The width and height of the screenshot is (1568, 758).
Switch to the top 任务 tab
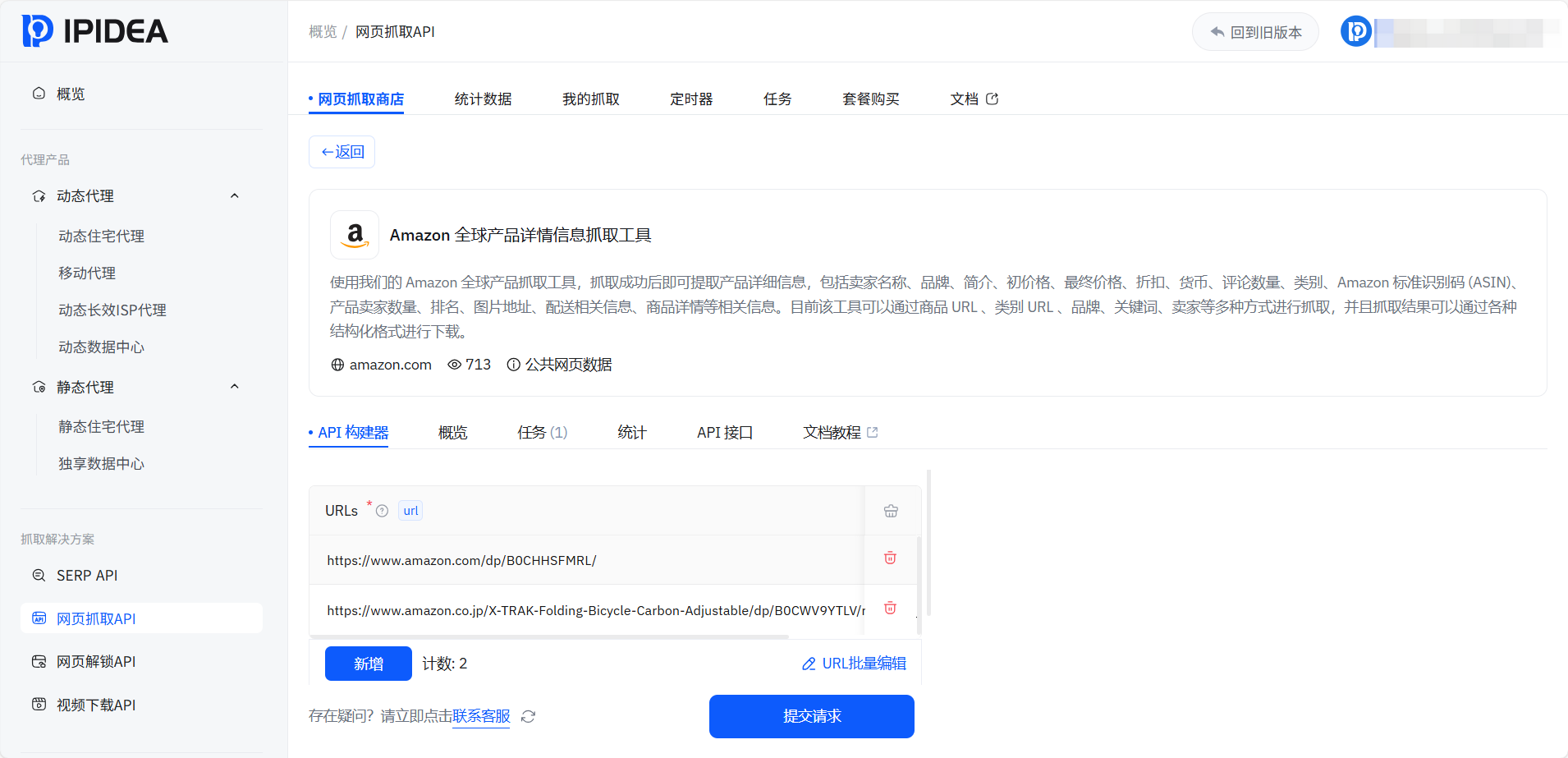tap(777, 99)
